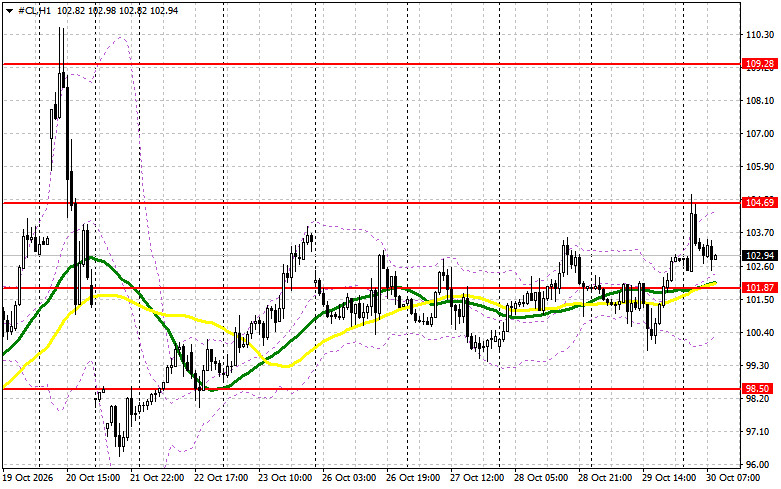Click the 28 Oct 05:00 time label
The width and height of the screenshot is (781, 489).
[x=541, y=478]
